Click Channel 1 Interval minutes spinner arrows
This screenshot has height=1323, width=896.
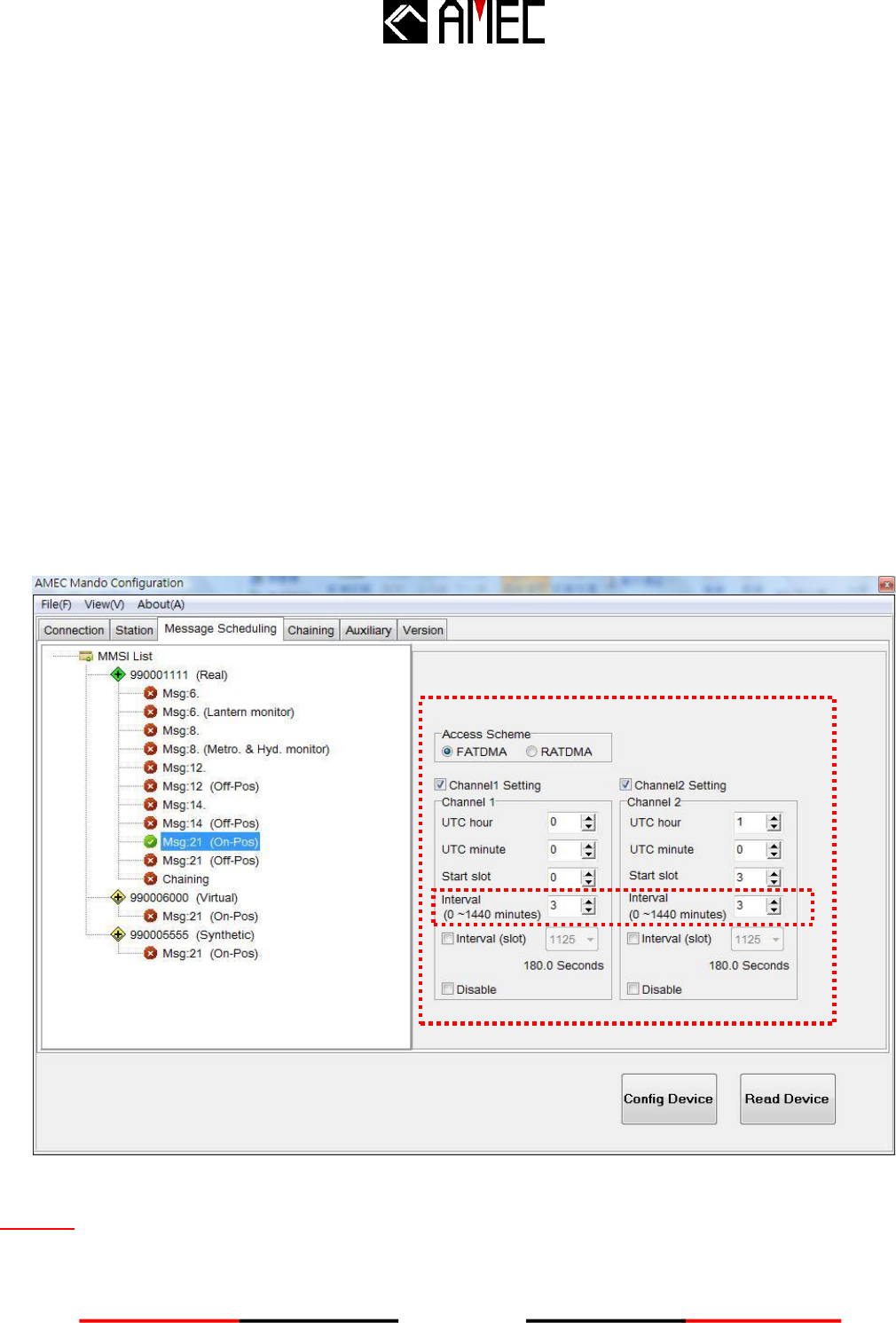click(588, 906)
